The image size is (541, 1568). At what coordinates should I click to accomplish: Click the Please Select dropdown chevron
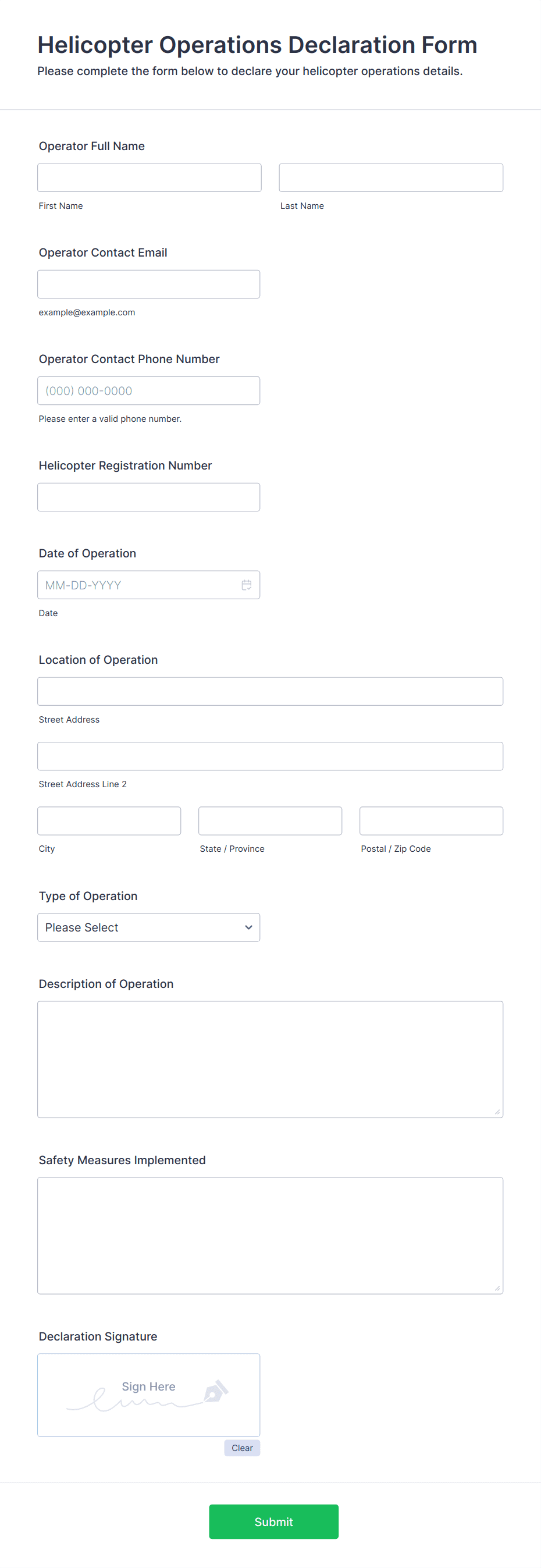248,927
